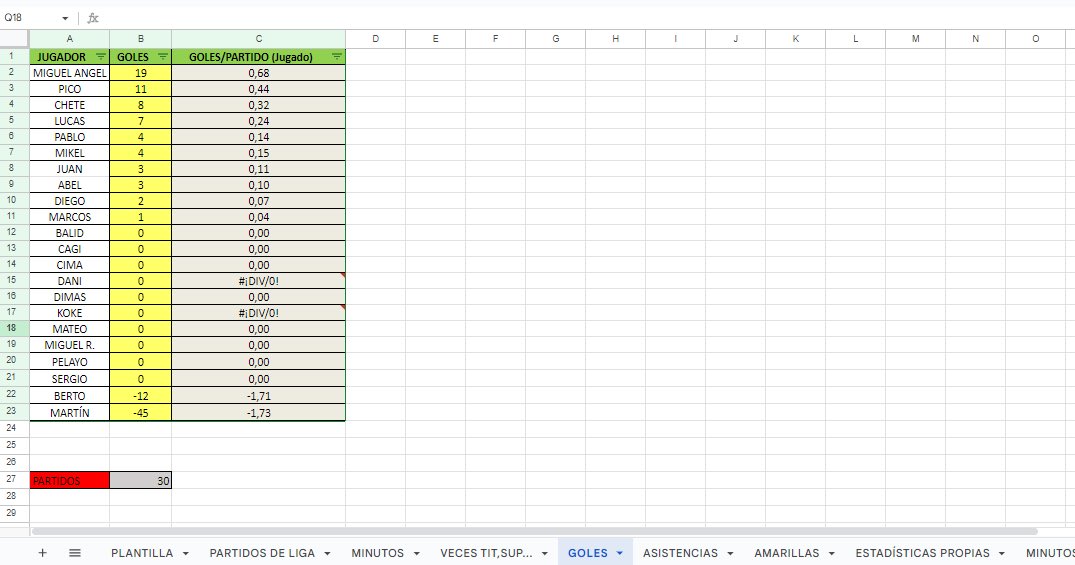Click the KOKE player cell

pos(69,313)
